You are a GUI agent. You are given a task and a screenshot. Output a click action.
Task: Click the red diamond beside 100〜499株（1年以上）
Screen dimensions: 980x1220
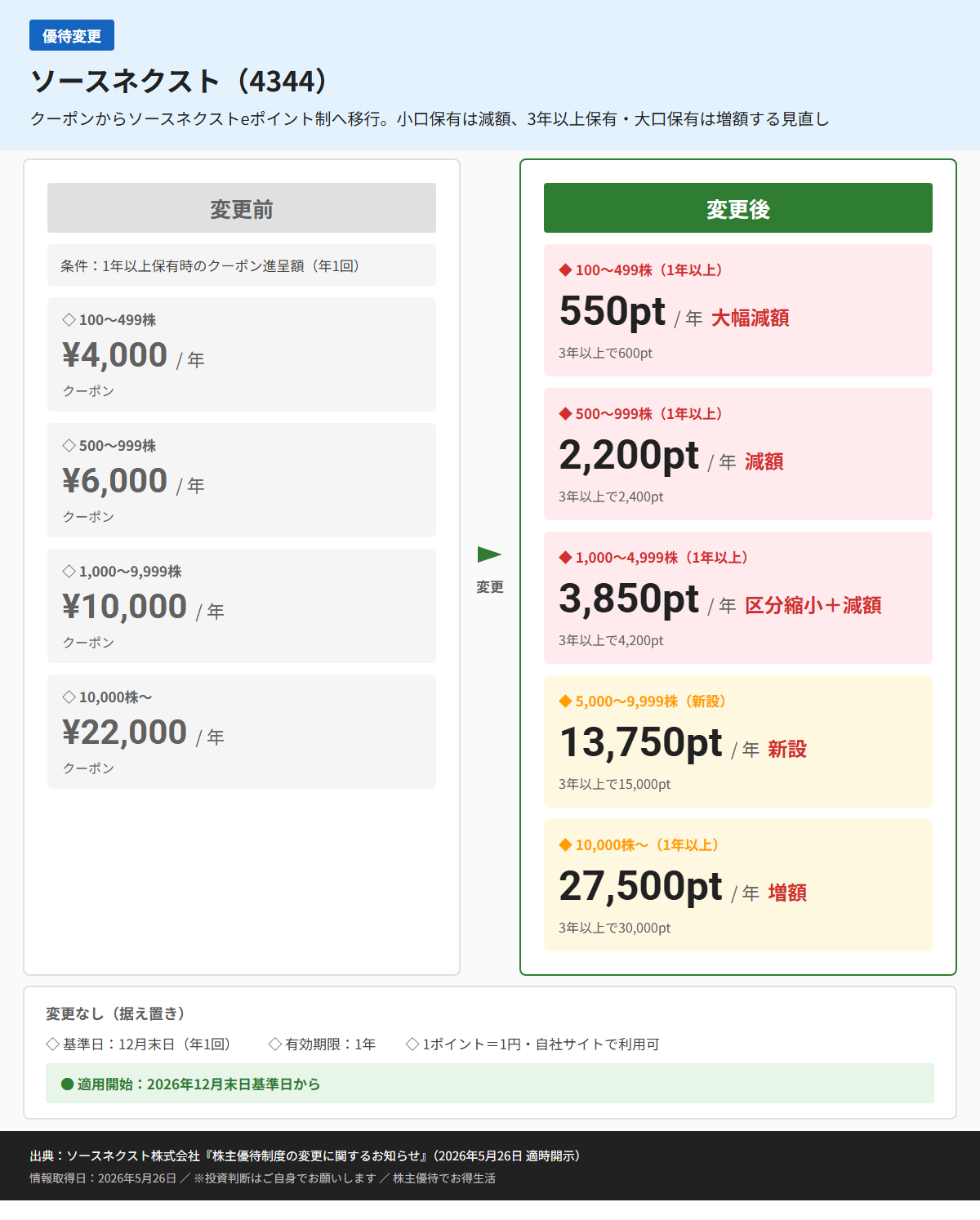565,270
